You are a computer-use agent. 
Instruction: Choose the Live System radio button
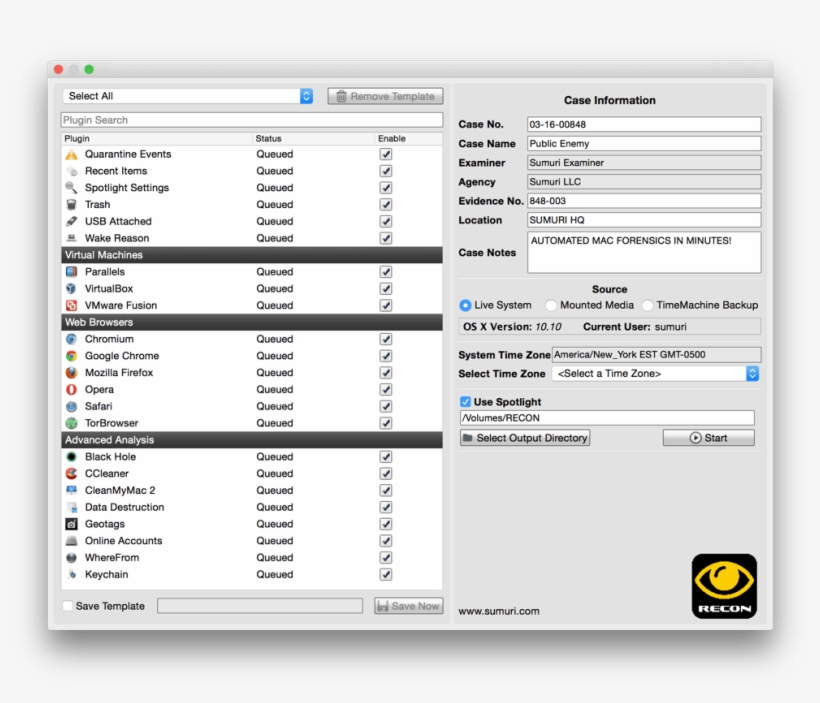click(x=465, y=305)
